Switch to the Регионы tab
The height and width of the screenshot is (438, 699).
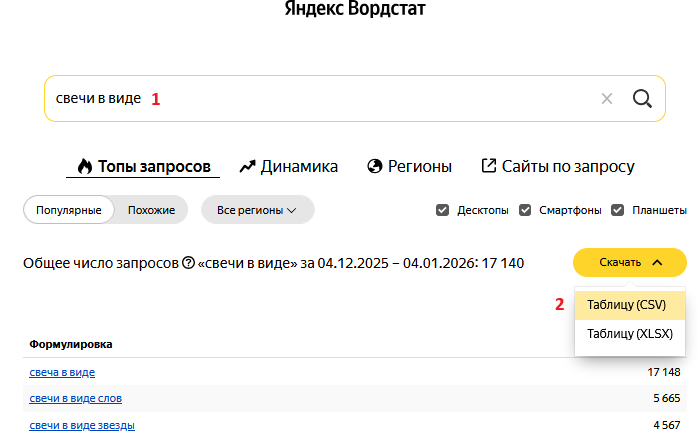tap(409, 166)
